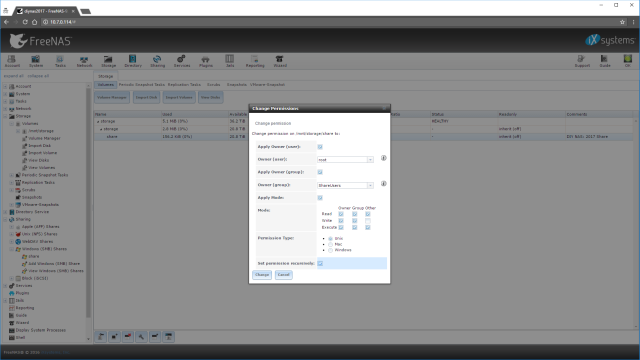Screen dimensions: 640x360
Task: Open Plugins toolbar icon
Action: (206, 61)
